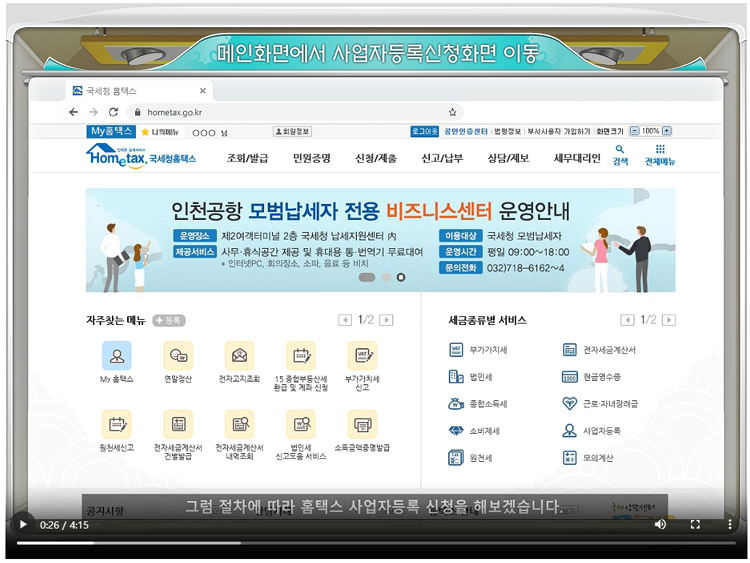Open the 신고/납부 menu
Viewport: 750px width, 563px height.
click(442, 158)
